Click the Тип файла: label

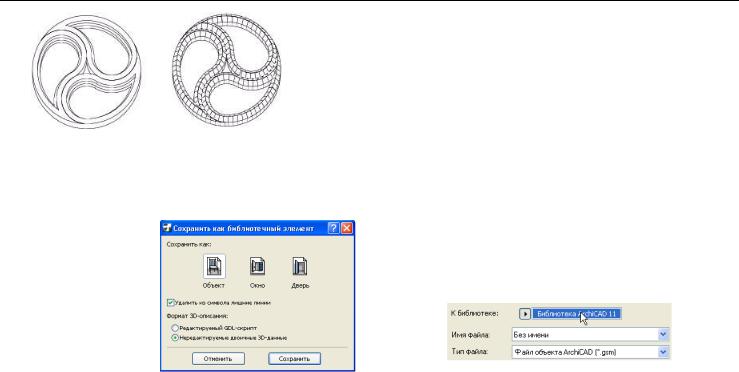pyautogui.click(x=470, y=352)
